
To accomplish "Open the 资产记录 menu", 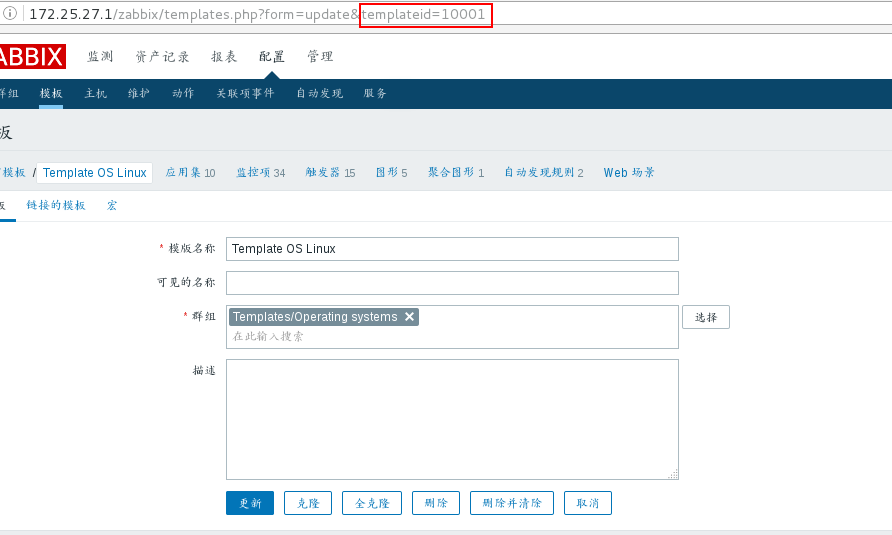I will coord(162,56).
